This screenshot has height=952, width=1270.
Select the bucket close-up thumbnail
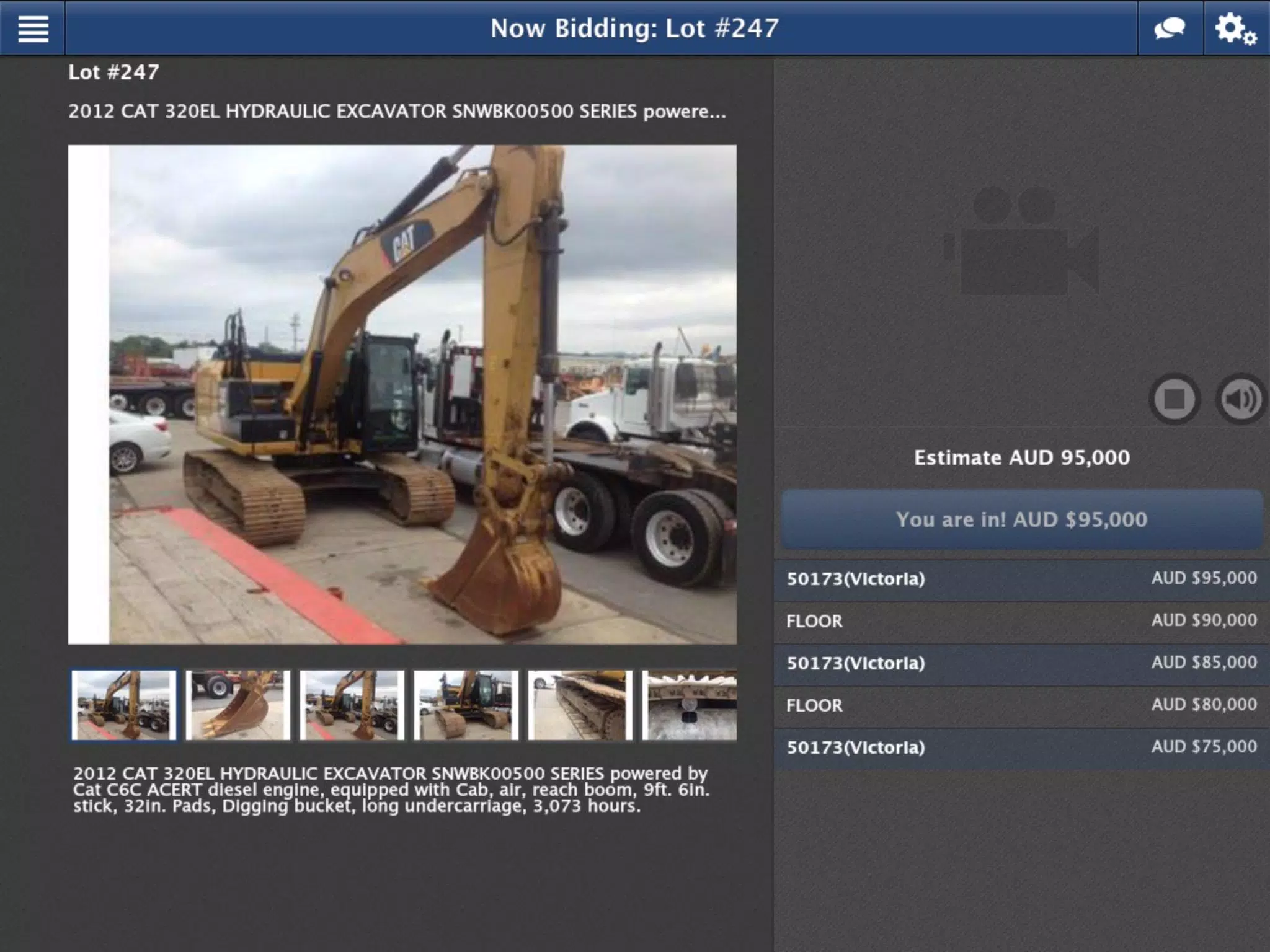[x=238, y=705]
